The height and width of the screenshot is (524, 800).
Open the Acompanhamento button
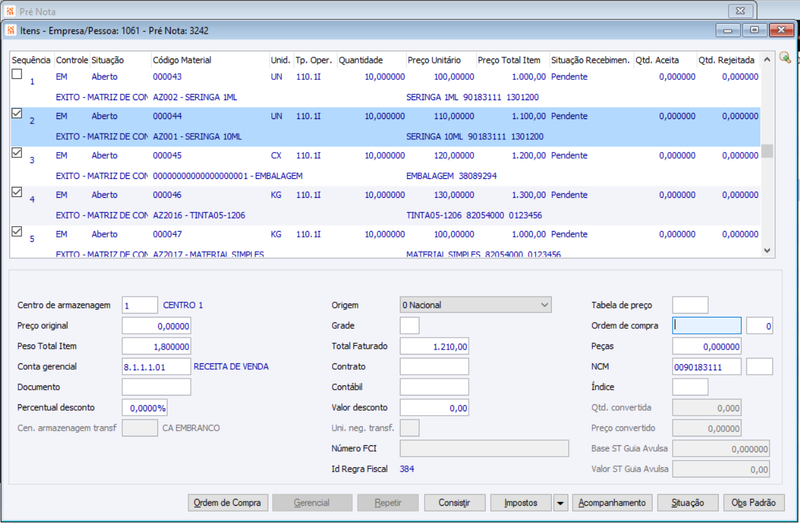pyautogui.click(x=612, y=503)
